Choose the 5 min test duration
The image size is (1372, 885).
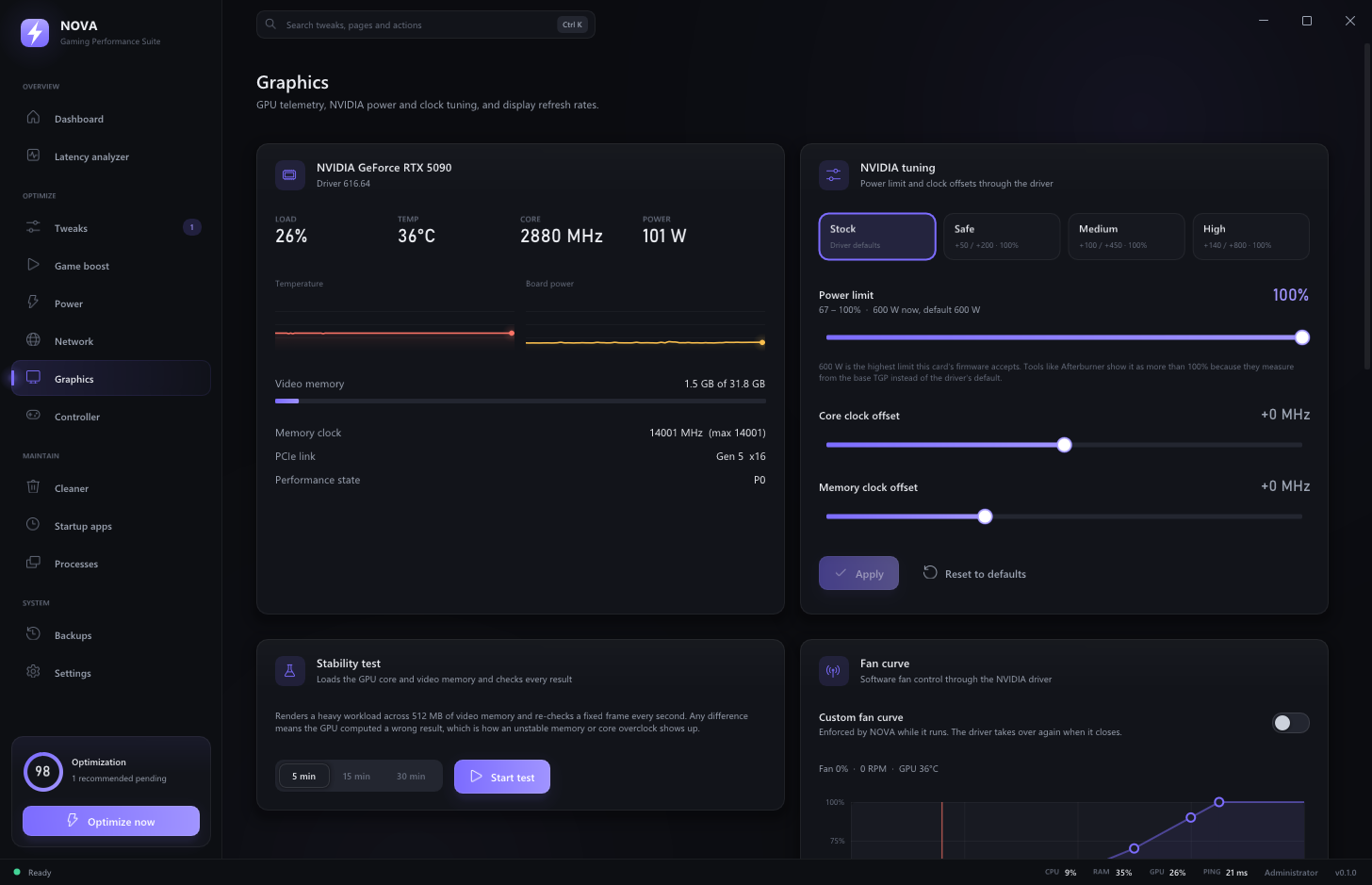303,776
